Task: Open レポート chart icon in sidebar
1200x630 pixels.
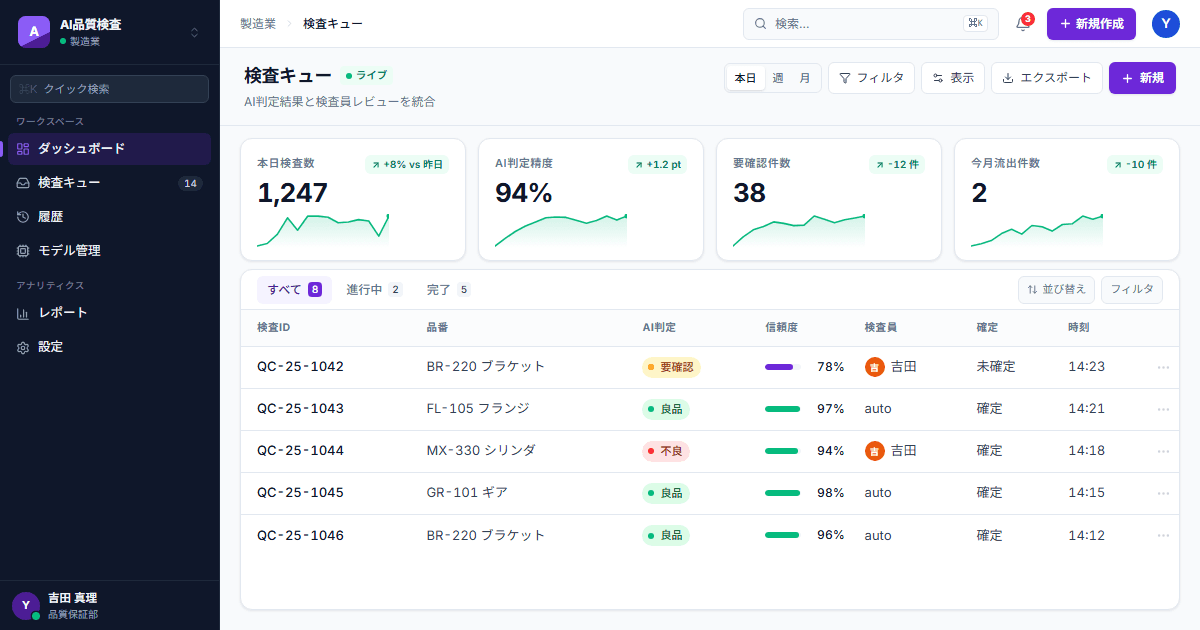Action: coord(23,313)
